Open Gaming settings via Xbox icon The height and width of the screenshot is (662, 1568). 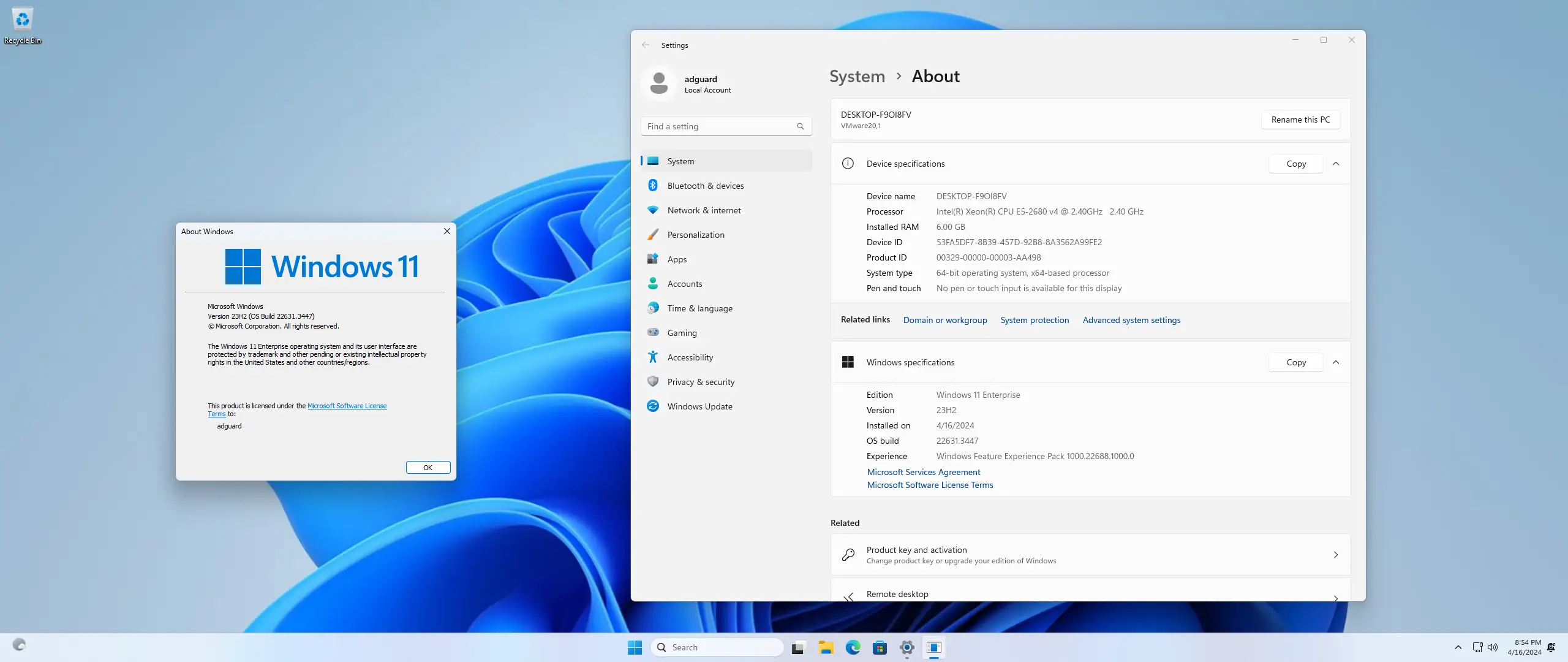click(x=652, y=332)
